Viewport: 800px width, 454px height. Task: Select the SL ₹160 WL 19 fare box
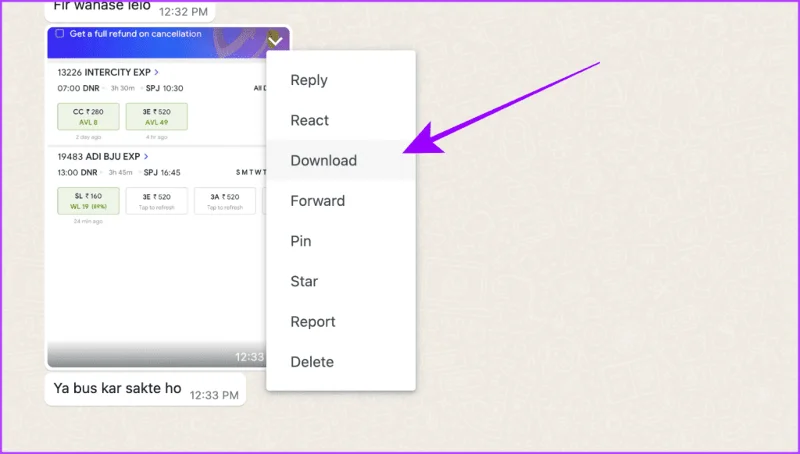coord(88,200)
